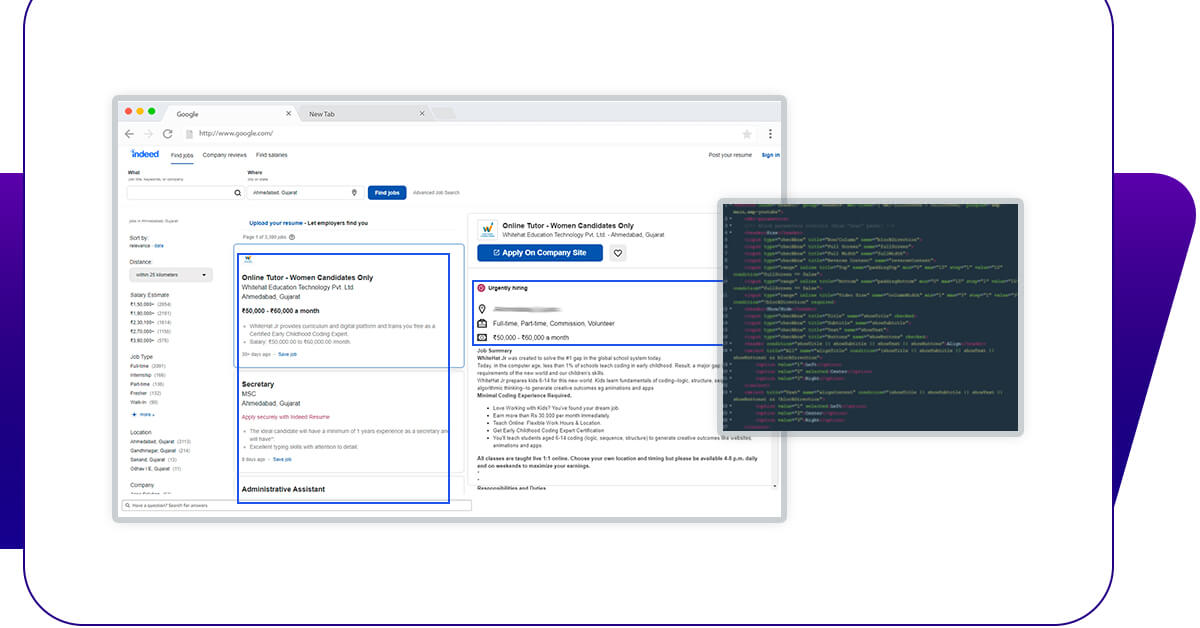Click small logo on Online Tutor card
The height and width of the screenshot is (628, 1200).
coord(247,260)
